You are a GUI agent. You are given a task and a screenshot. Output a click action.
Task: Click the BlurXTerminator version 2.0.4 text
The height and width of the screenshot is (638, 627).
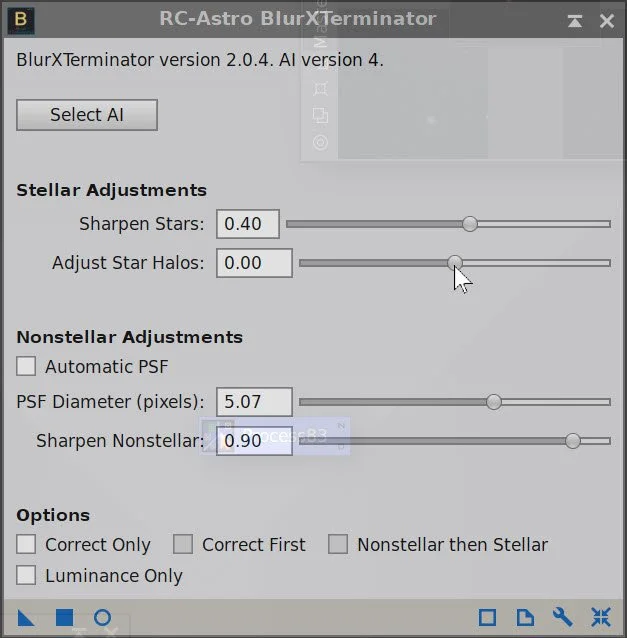pyautogui.click(x=200, y=60)
